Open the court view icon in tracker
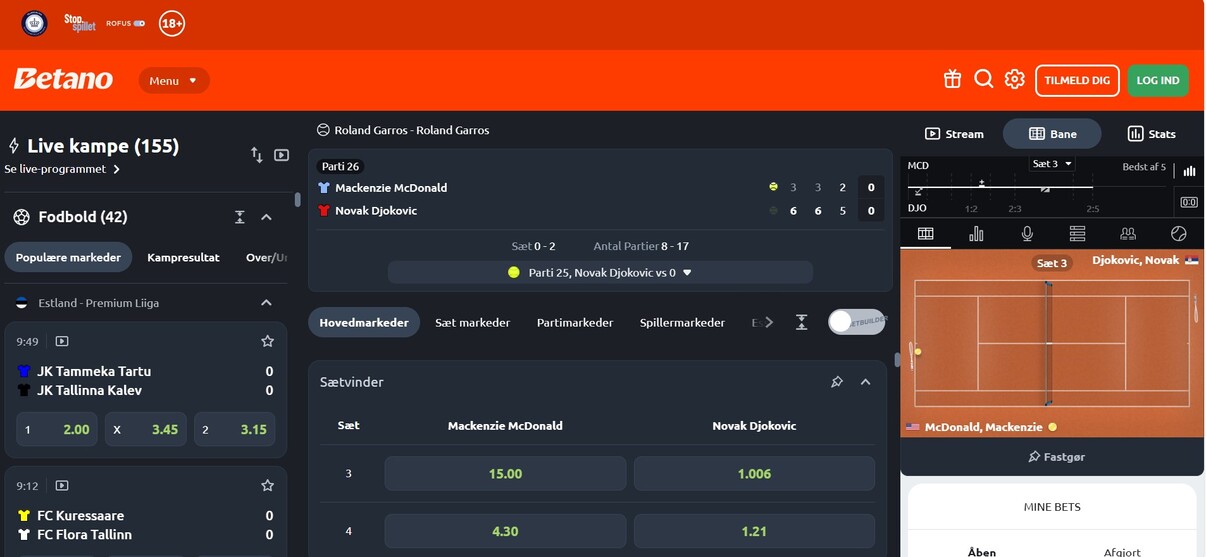This screenshot has width=1206, height=557. point(926,233)
